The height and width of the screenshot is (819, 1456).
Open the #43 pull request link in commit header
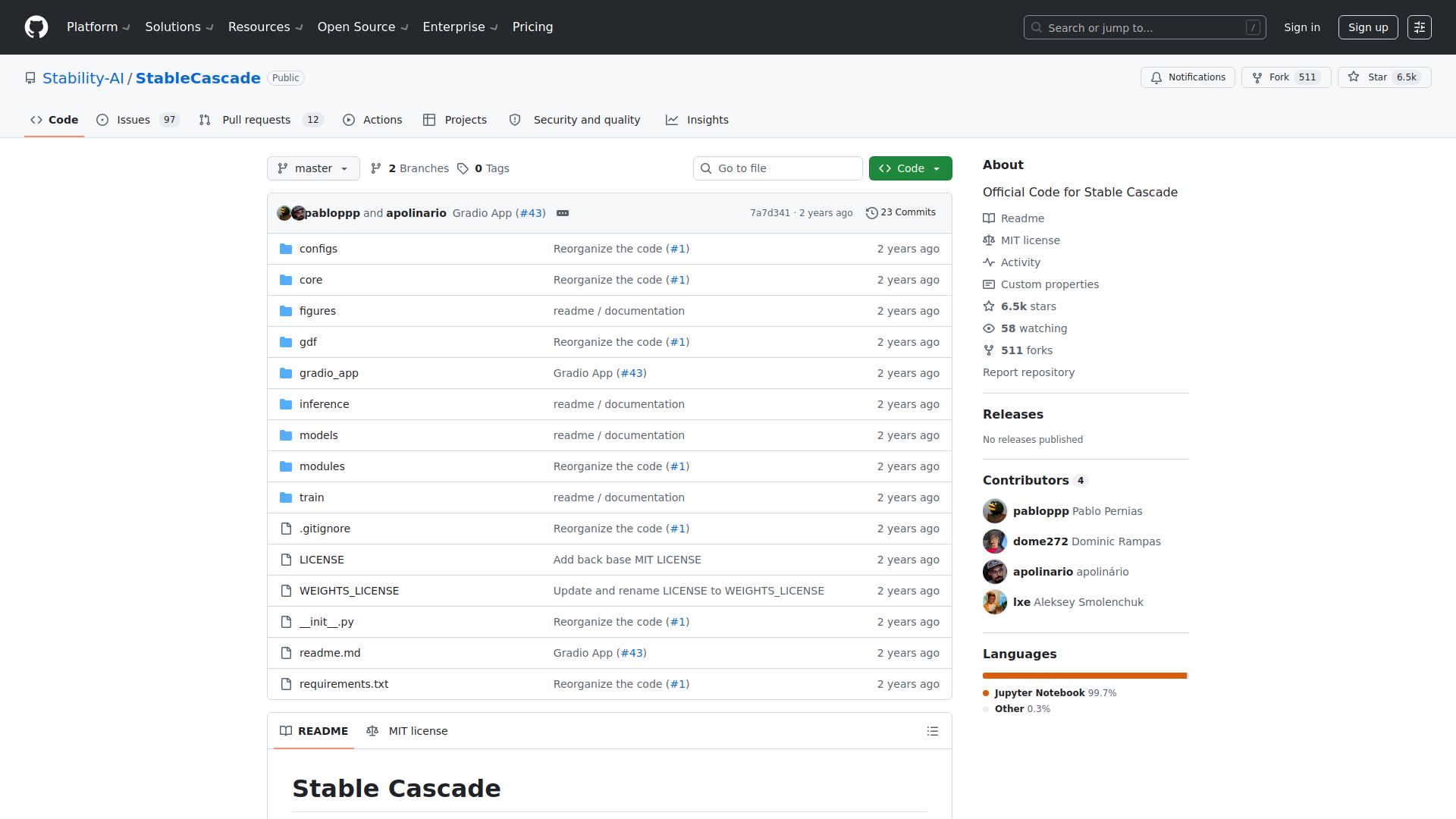pos(531,213)
